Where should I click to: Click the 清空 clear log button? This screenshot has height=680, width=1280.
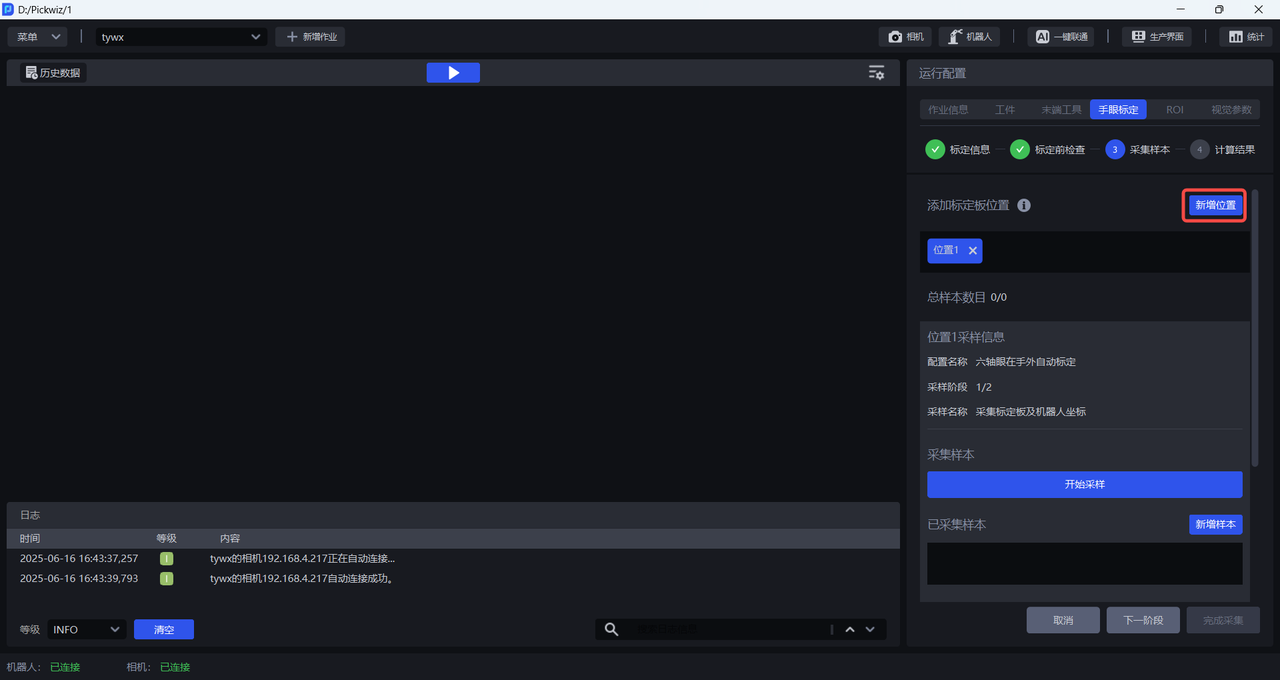click(x=164, y=629)
